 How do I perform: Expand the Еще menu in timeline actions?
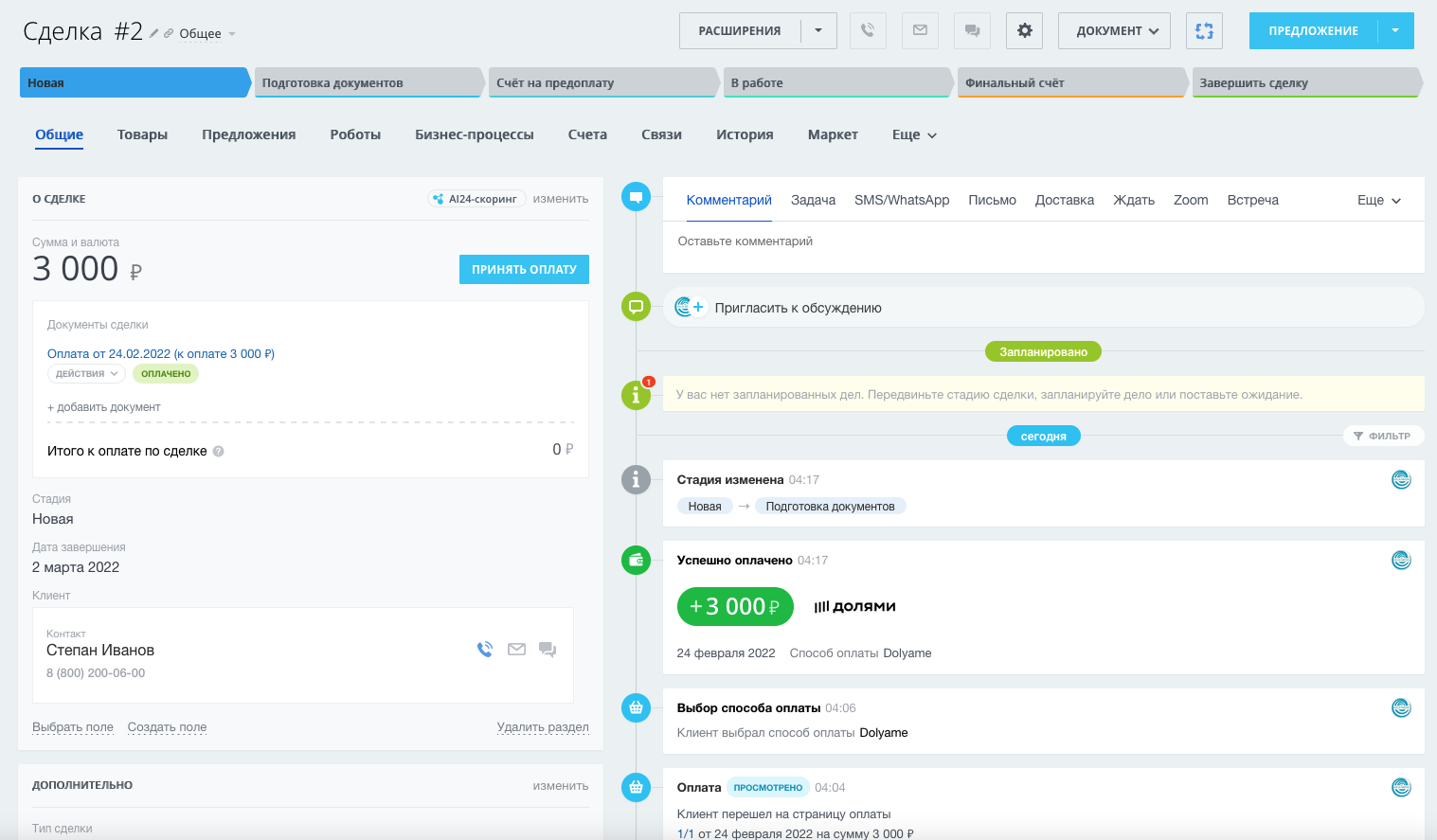[x=1379, y=200]
